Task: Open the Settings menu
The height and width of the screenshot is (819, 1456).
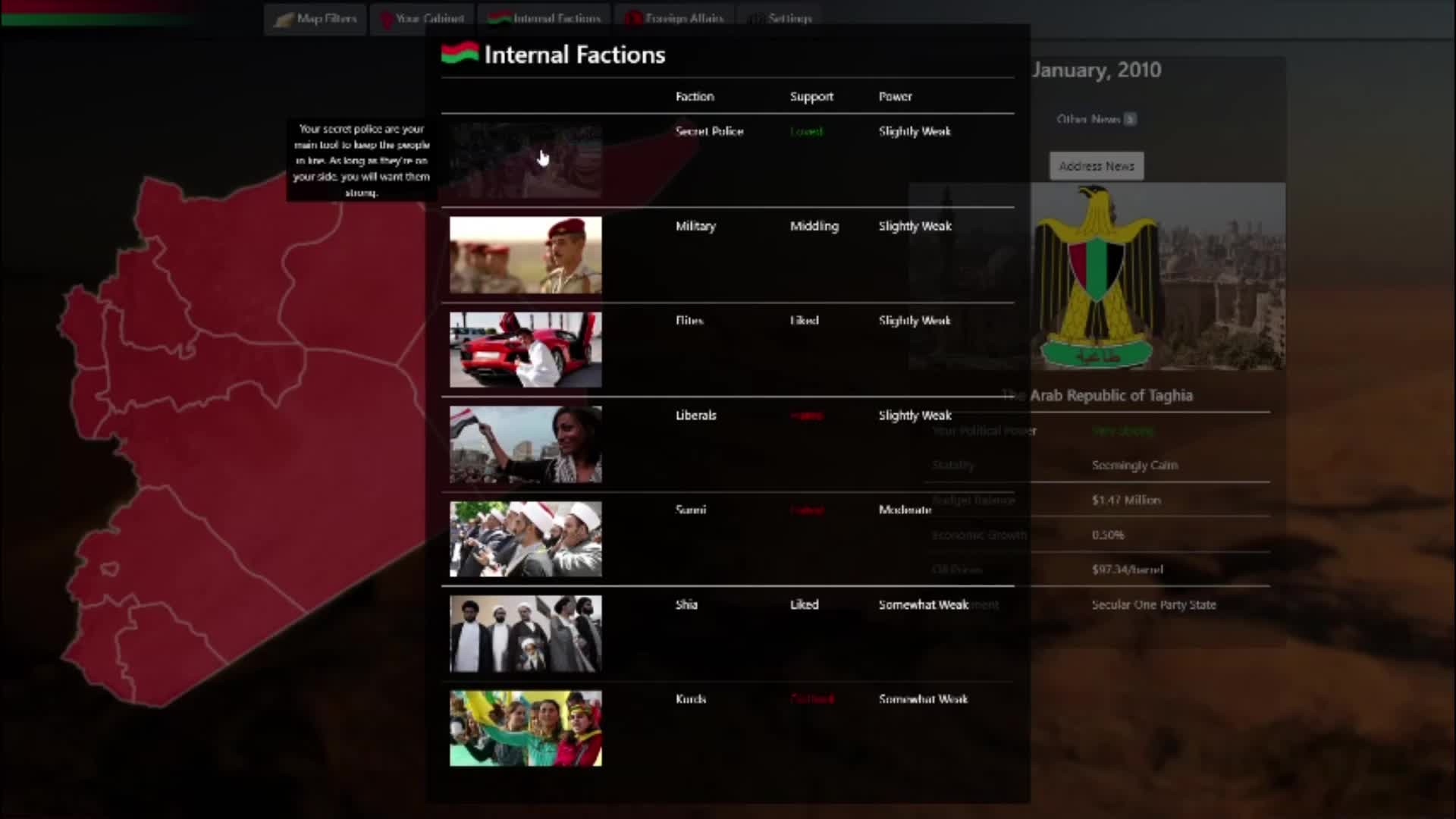Action: pyautogui.click(x=789, y=18)
